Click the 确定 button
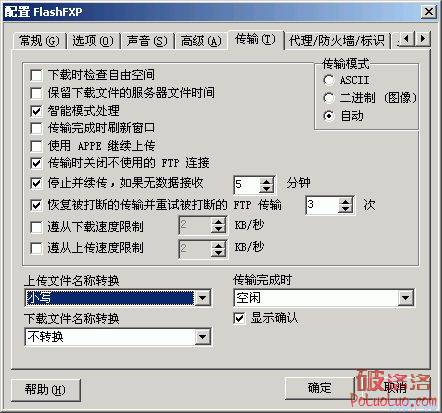442x413 pixels. coord(319,388)
